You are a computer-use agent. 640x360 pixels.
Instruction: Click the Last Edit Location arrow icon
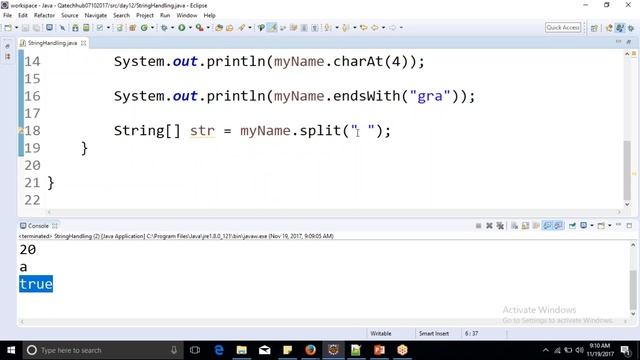tap(363, 28)
